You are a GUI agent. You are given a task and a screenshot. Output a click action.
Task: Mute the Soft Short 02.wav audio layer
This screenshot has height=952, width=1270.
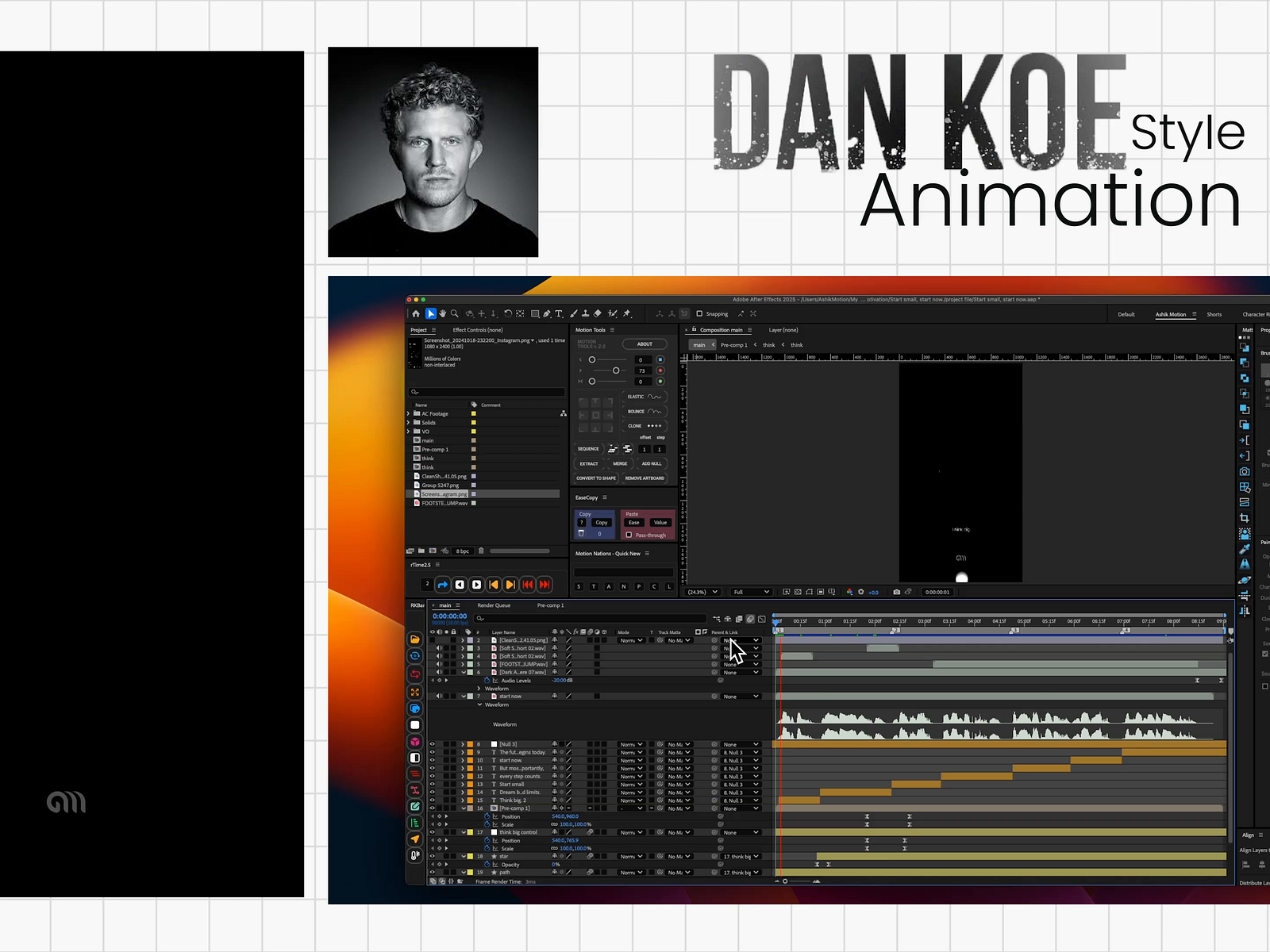click(439, 648)
